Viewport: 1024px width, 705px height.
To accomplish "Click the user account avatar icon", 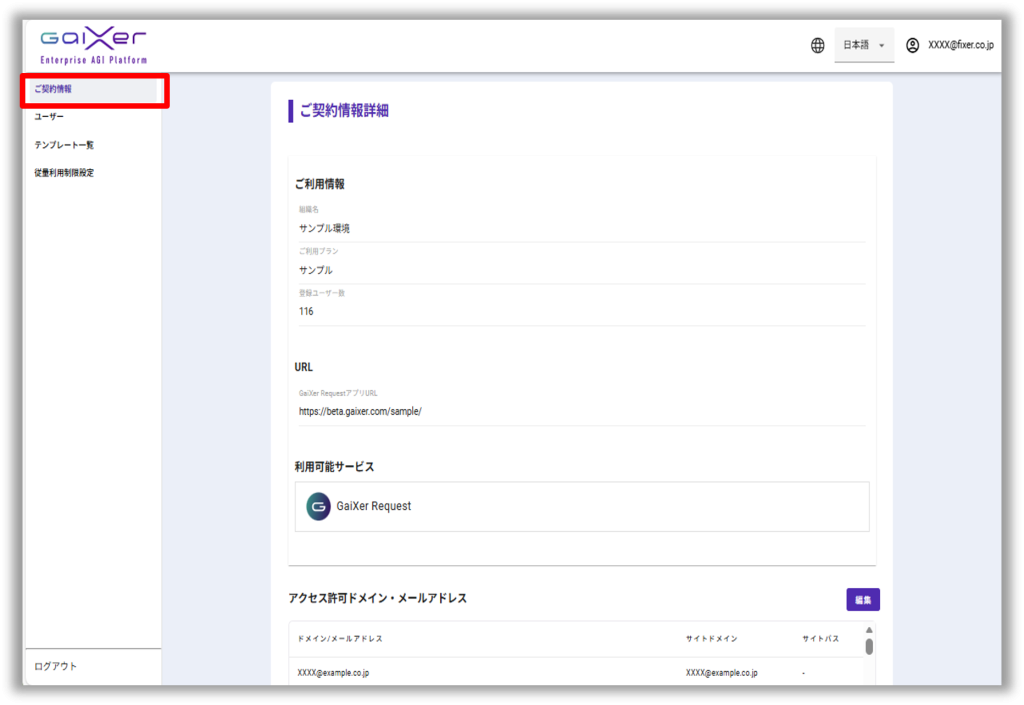I will [x=912, y=46].
